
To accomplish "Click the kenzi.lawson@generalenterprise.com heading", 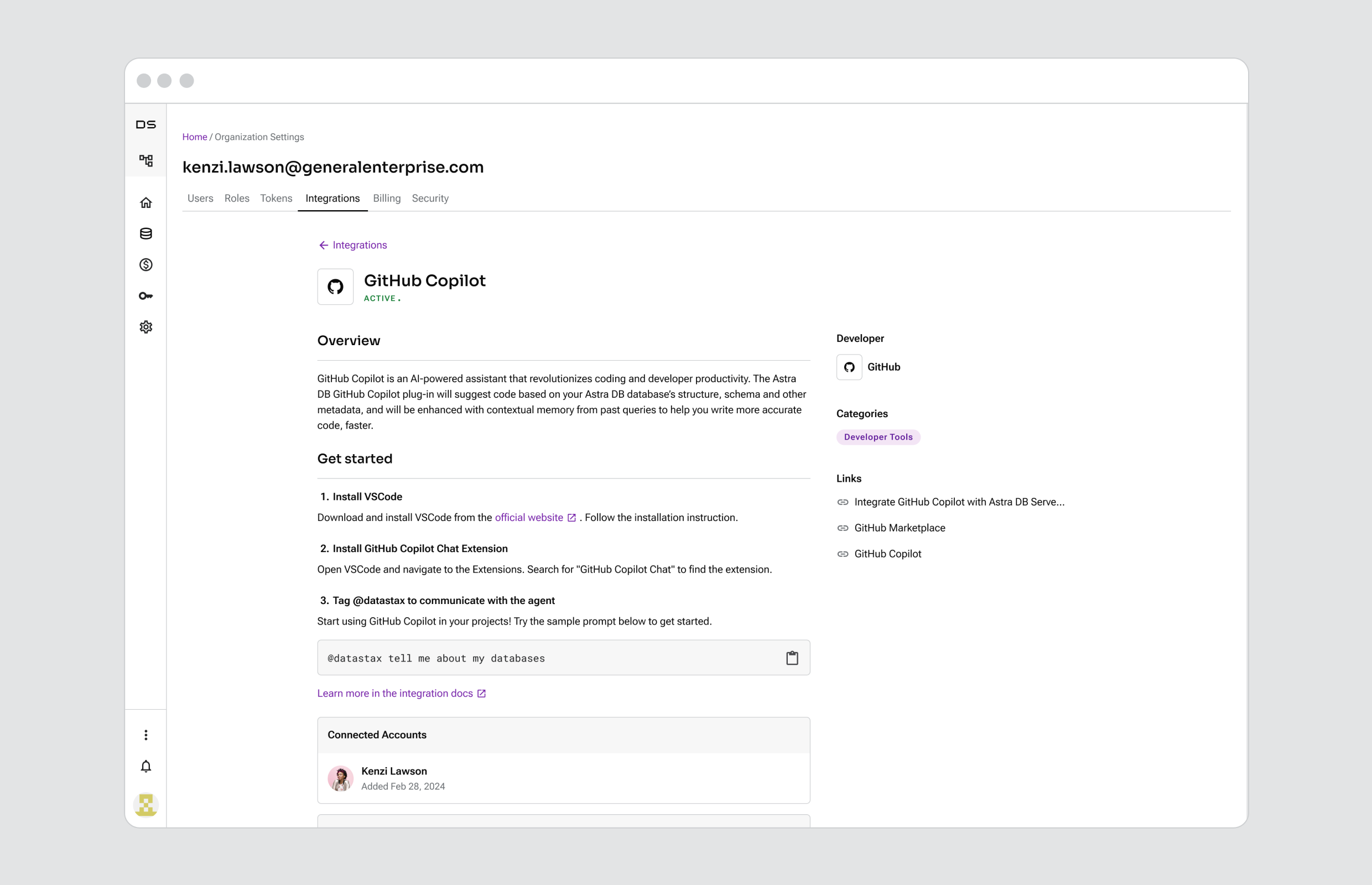I will click(x=333, y=167).
